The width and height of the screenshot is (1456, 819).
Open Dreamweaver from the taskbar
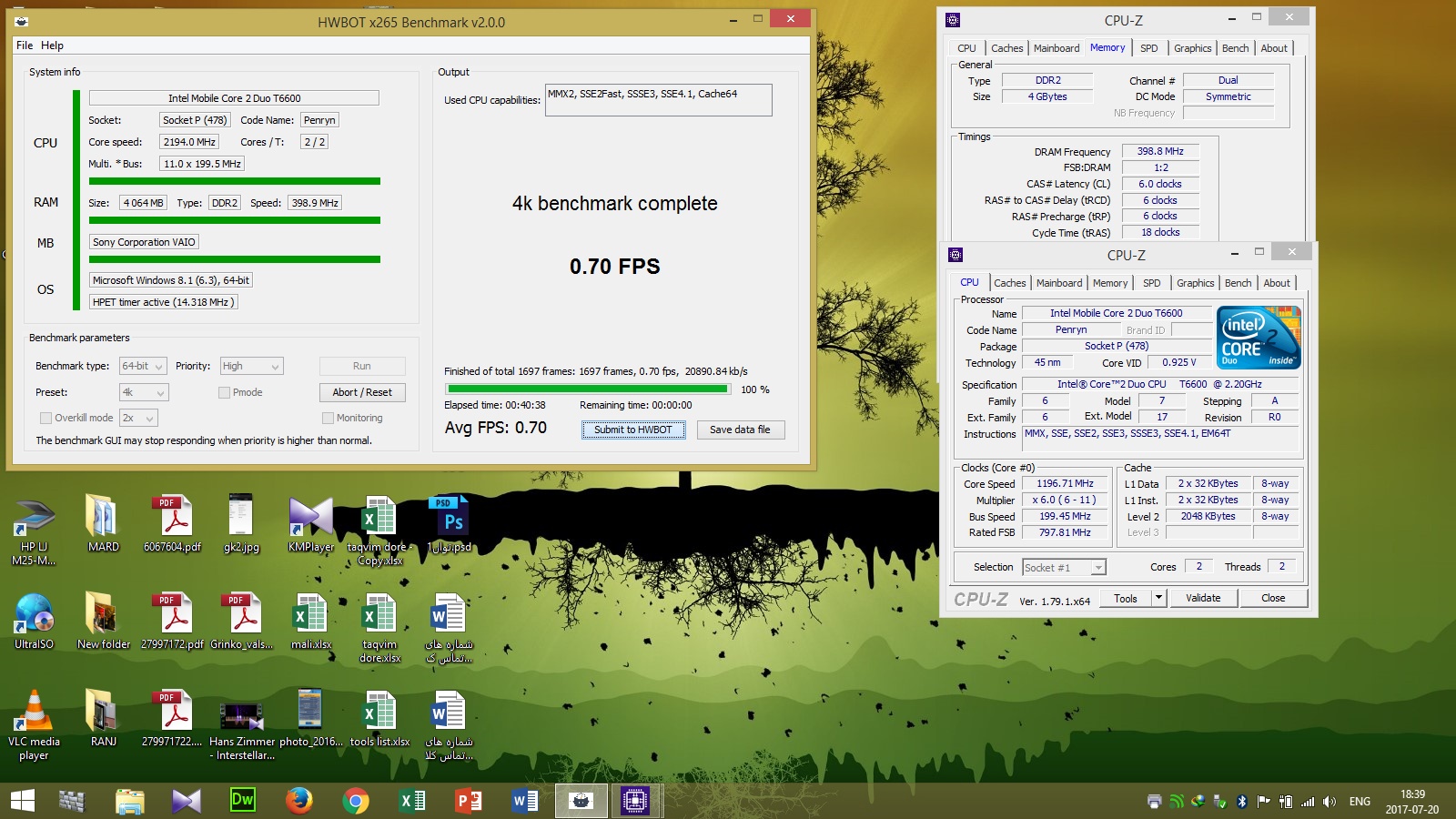(243, 801)
